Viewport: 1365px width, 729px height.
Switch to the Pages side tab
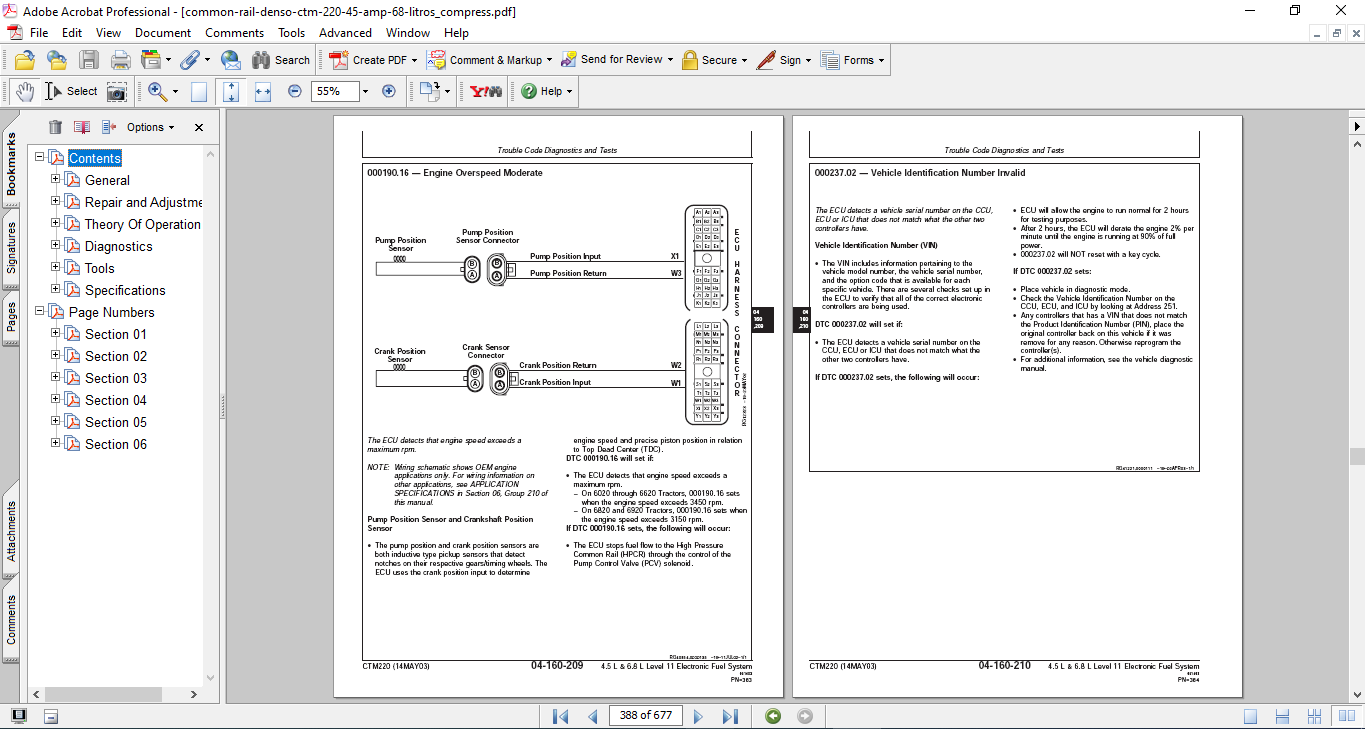tap(11, 316)
